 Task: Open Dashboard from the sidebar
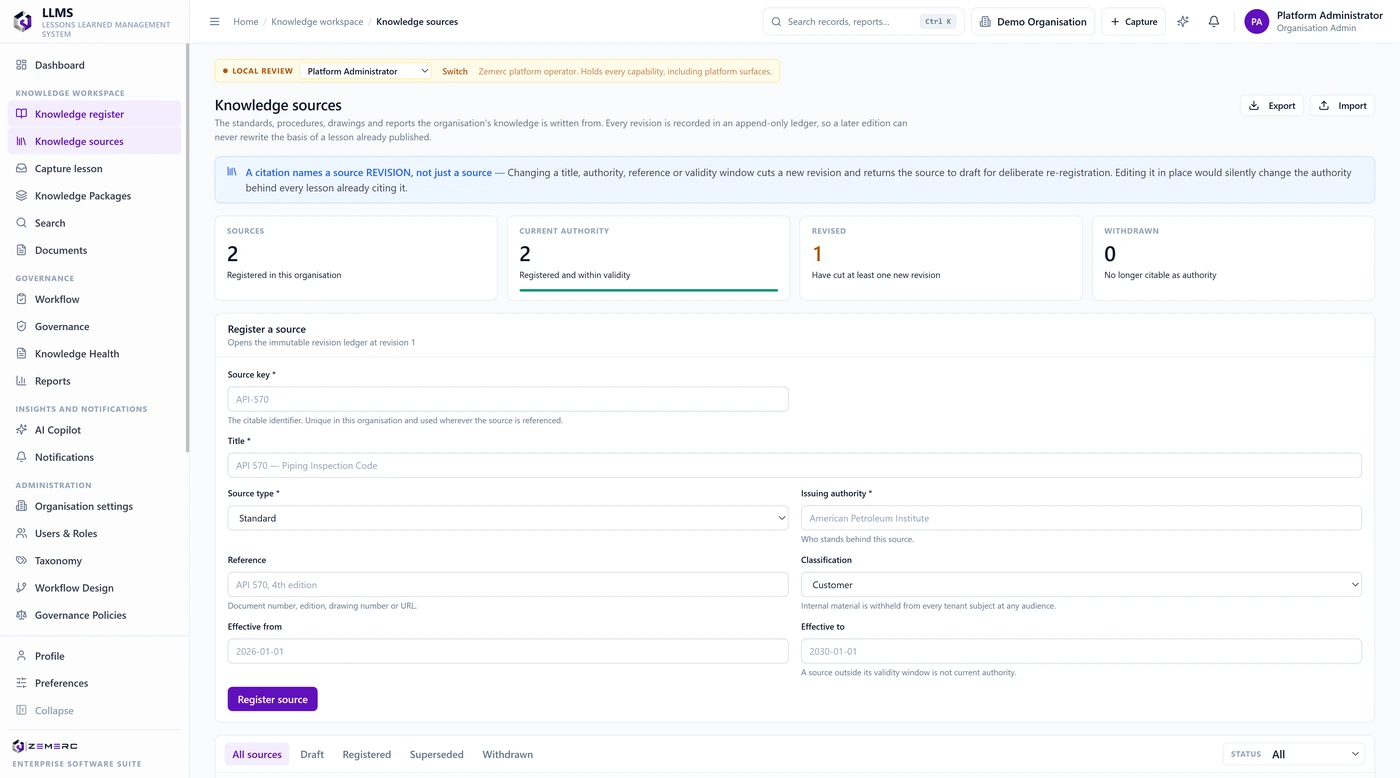pyautogui.click(x=95, y=65)
